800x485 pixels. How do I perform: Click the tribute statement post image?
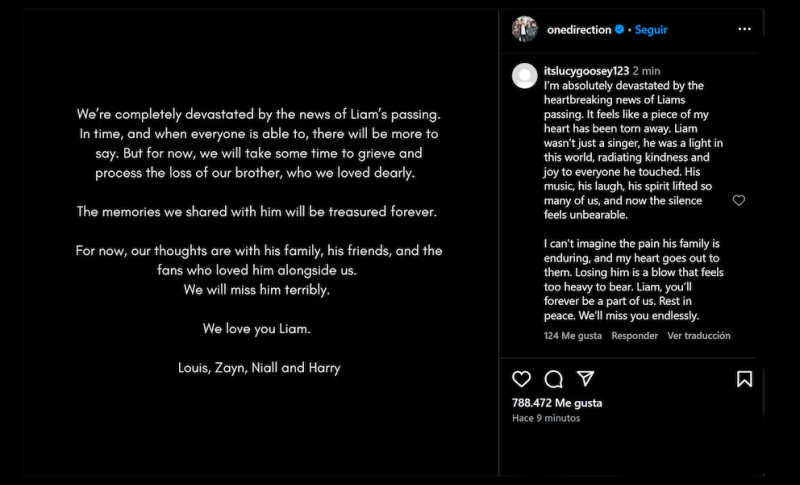coord(258,240)
